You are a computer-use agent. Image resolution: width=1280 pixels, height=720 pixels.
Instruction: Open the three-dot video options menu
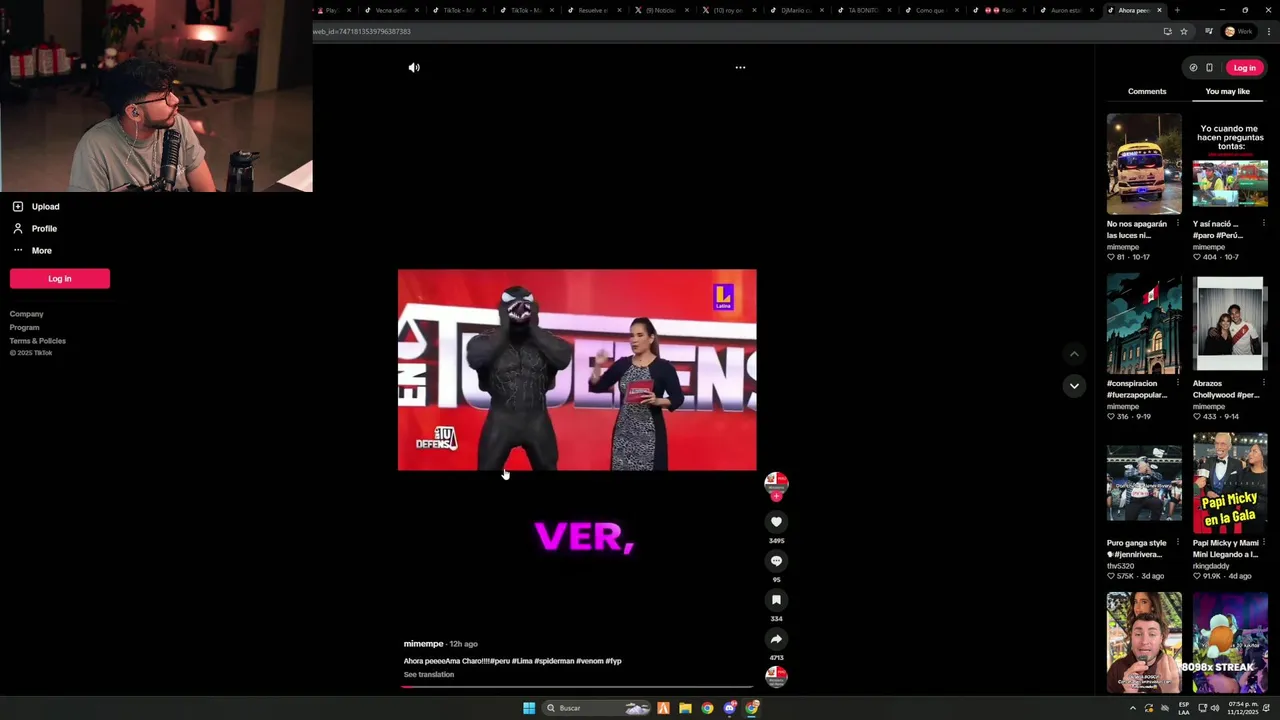(x=740, y=68)
